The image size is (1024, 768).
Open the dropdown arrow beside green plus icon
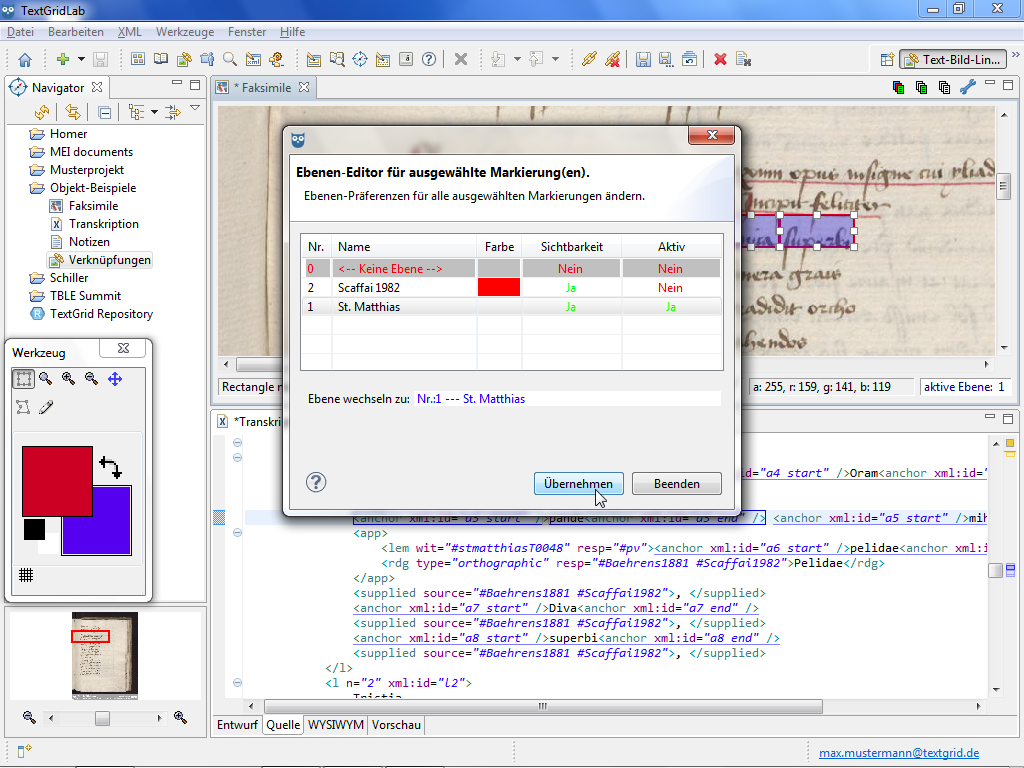click(82, 60)
